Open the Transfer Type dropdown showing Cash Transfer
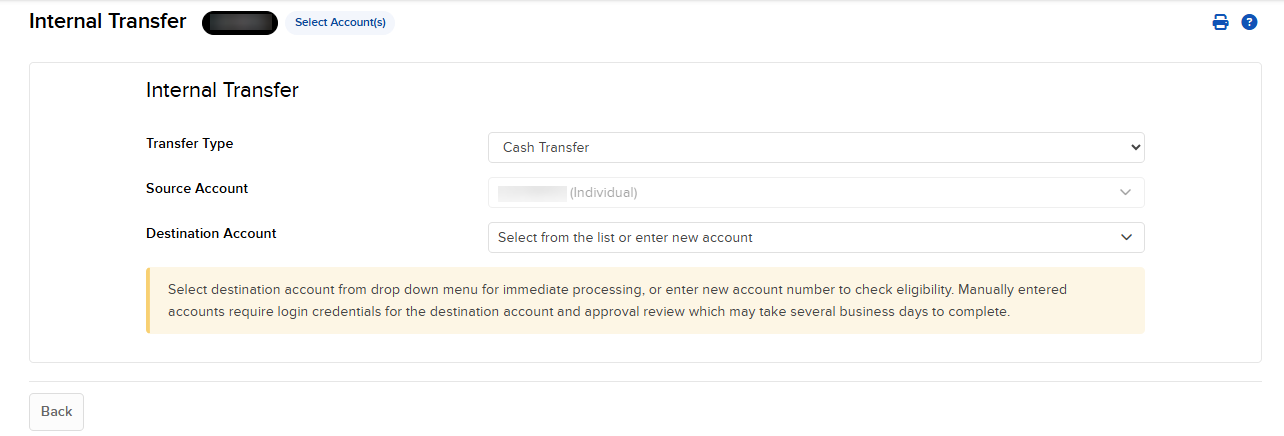 [x=800, y=147]
